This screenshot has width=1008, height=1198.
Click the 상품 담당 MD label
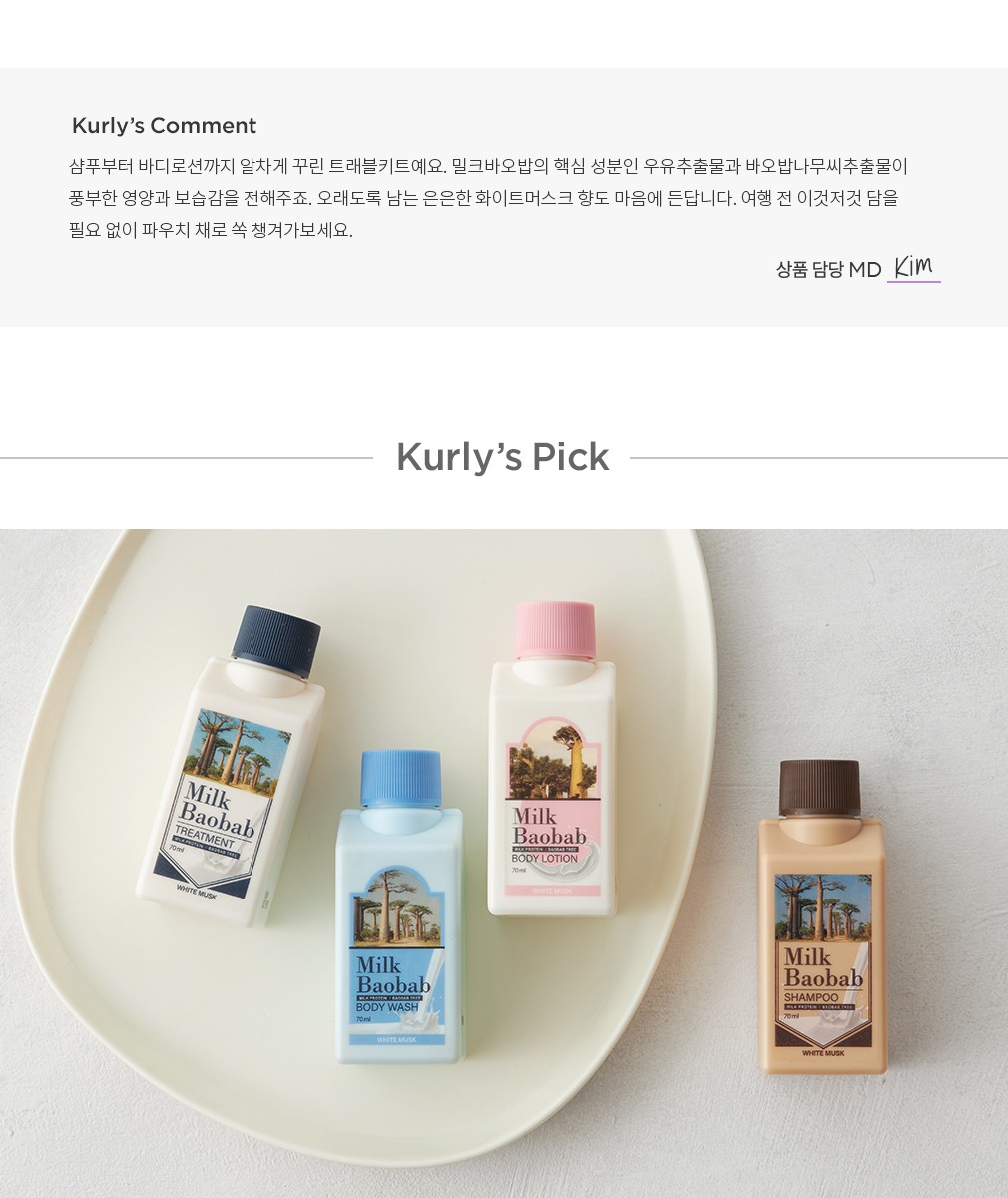click(828, 269)
